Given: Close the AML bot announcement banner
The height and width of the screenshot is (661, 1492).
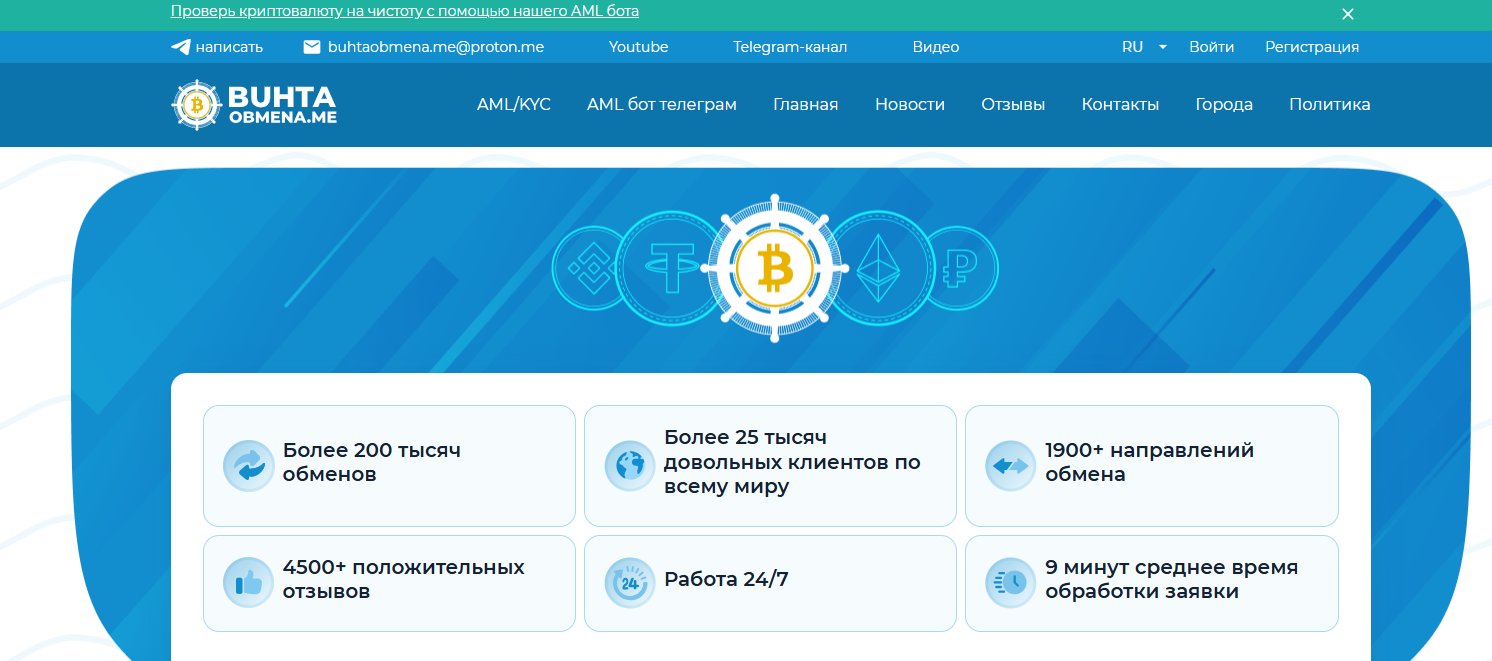Looking at the screenshot, I should 1347,14.
